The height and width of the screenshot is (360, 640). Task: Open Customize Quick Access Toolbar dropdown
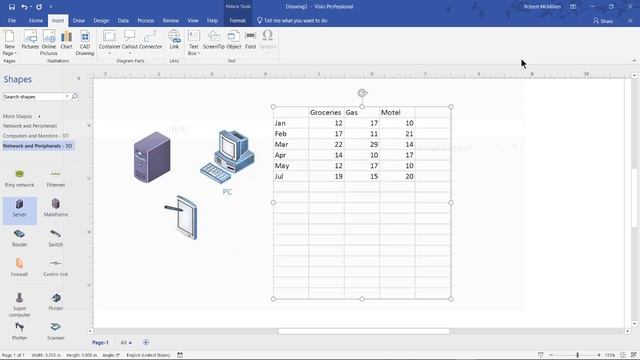(x=51, y=7)
